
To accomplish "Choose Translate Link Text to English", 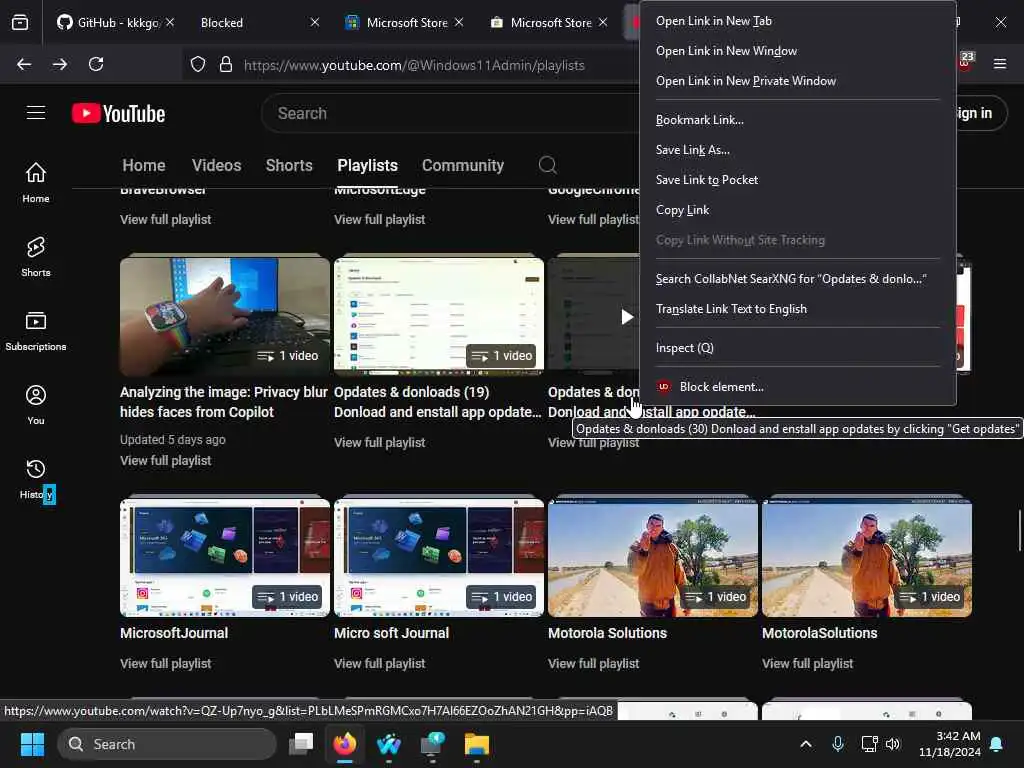I will tap(798, 309).
